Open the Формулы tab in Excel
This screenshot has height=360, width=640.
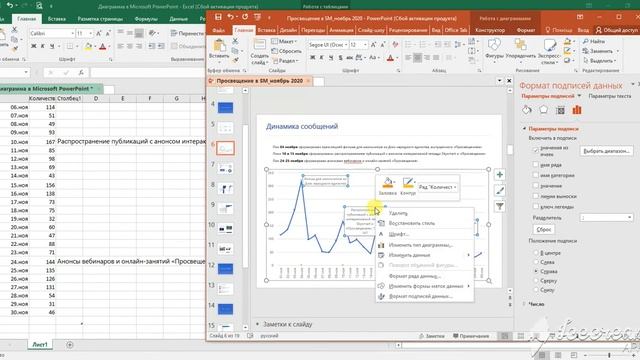tap(146, 19)
